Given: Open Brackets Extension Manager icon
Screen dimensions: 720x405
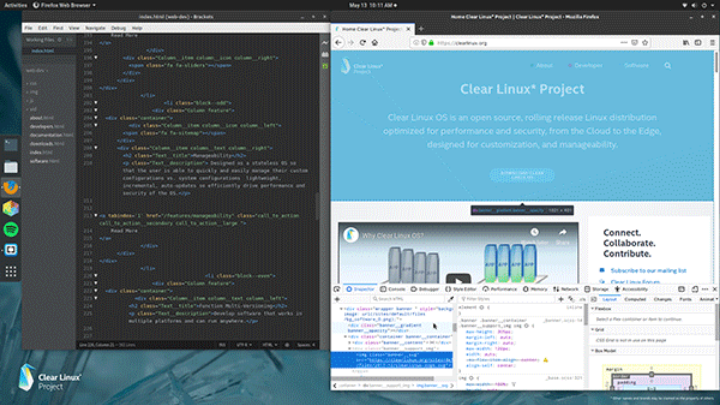Looking at the screenshot, I should 325,55.
